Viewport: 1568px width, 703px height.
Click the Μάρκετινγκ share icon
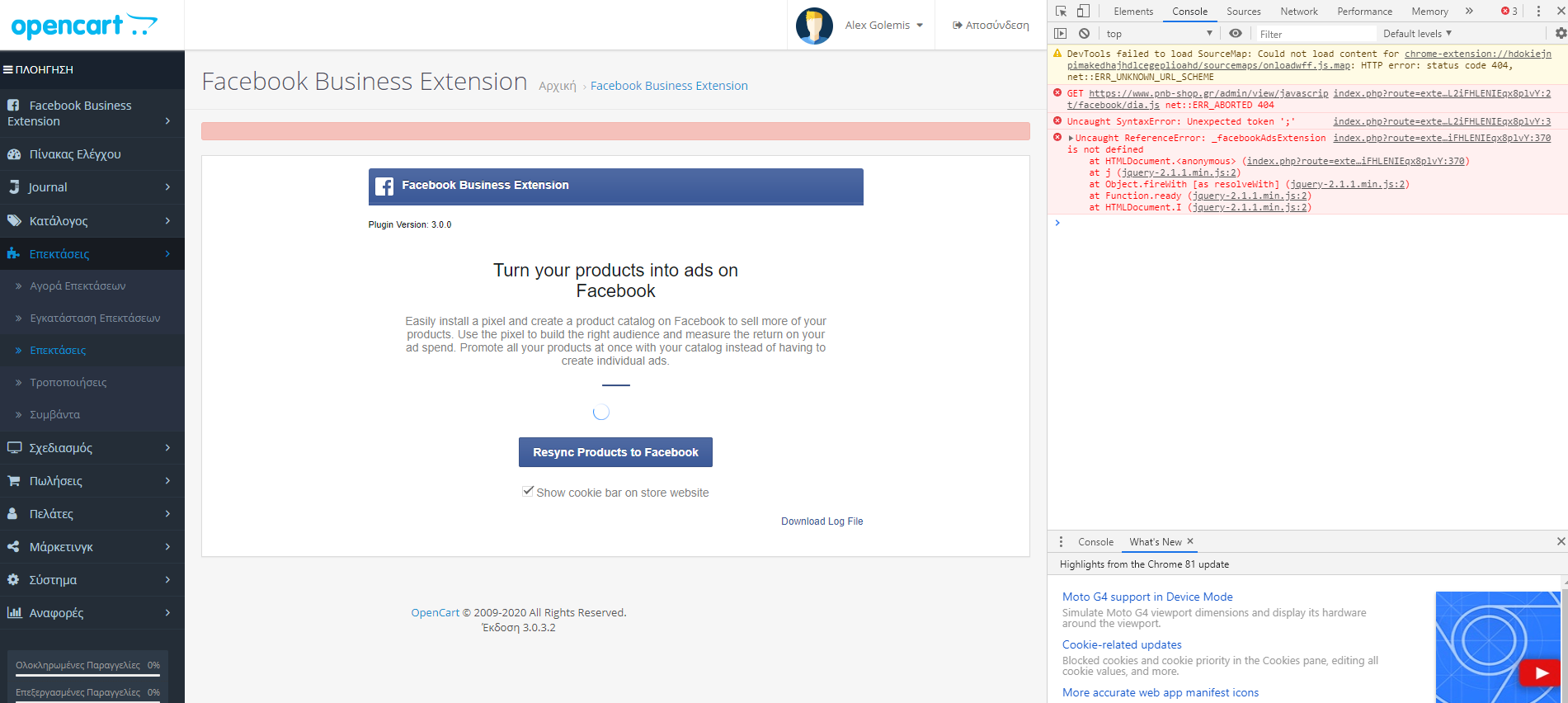[13, 546]
